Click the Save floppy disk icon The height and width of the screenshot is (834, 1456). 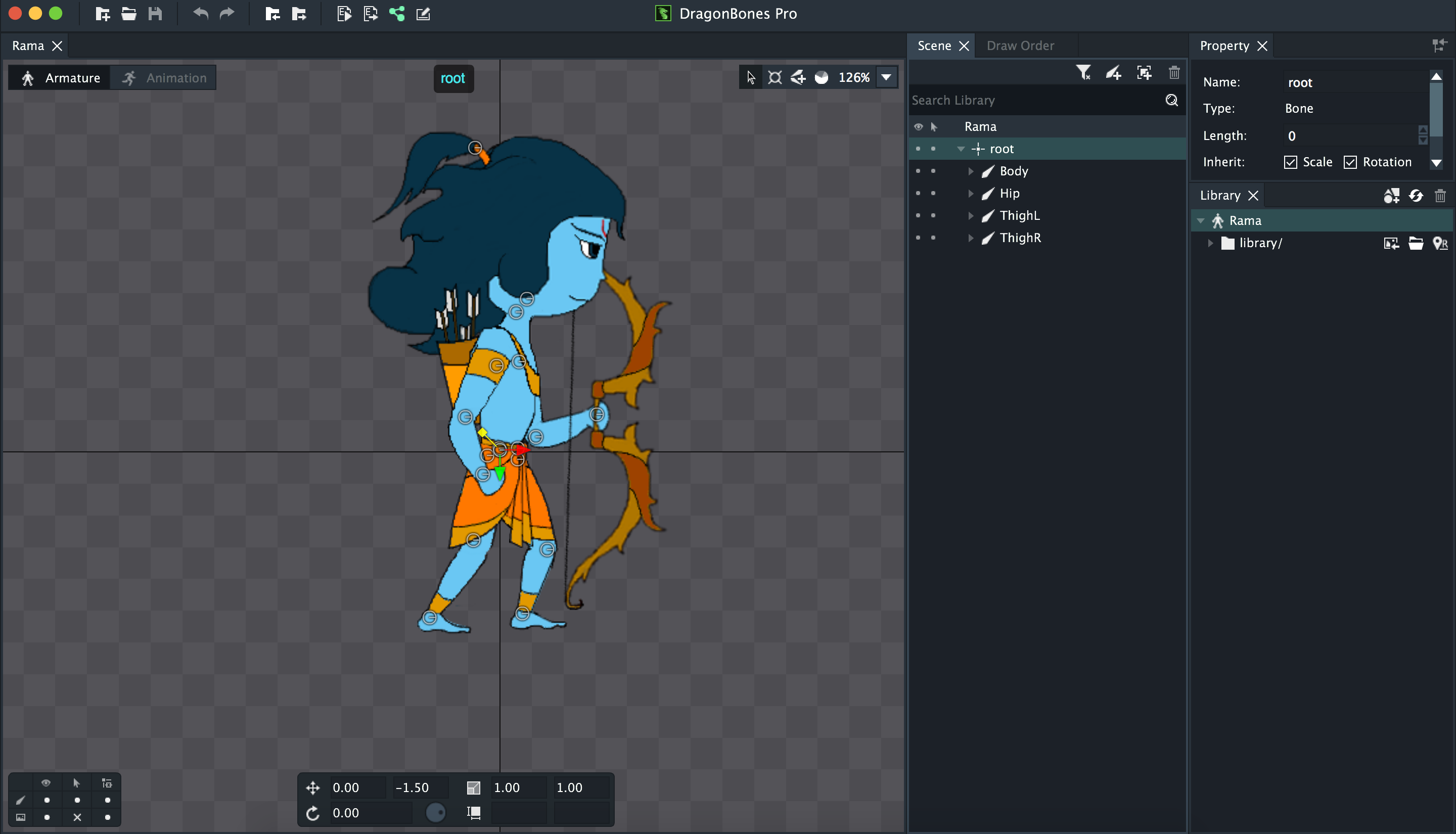point(155,14)
